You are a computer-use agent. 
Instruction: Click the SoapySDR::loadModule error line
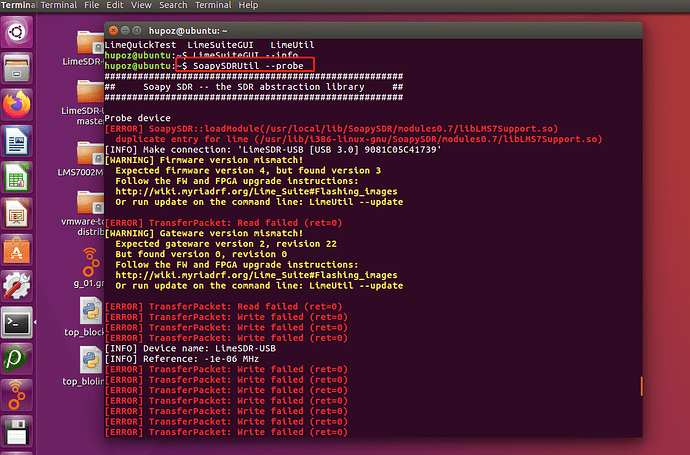(x=331, y=129)
